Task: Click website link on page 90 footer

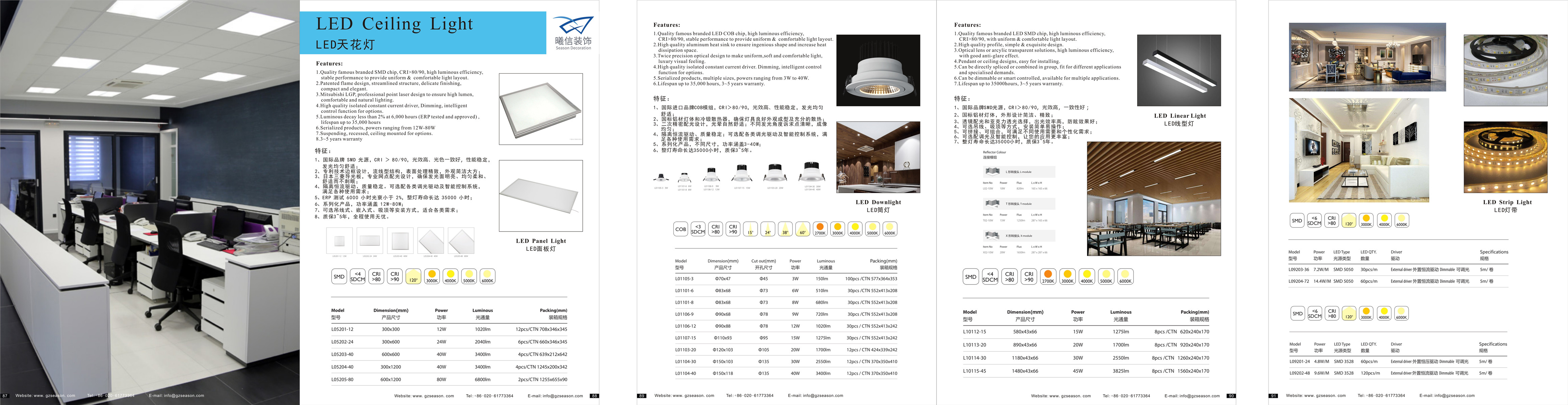Action: click(1061, 396)
